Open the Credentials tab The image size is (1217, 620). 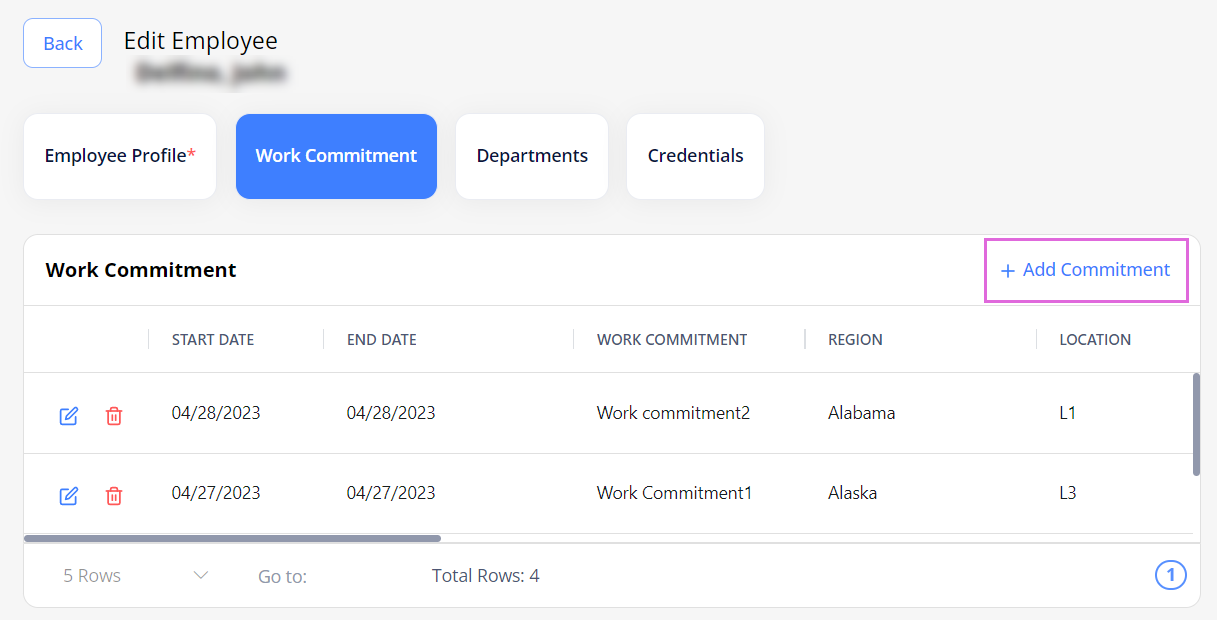pos(696,156)
